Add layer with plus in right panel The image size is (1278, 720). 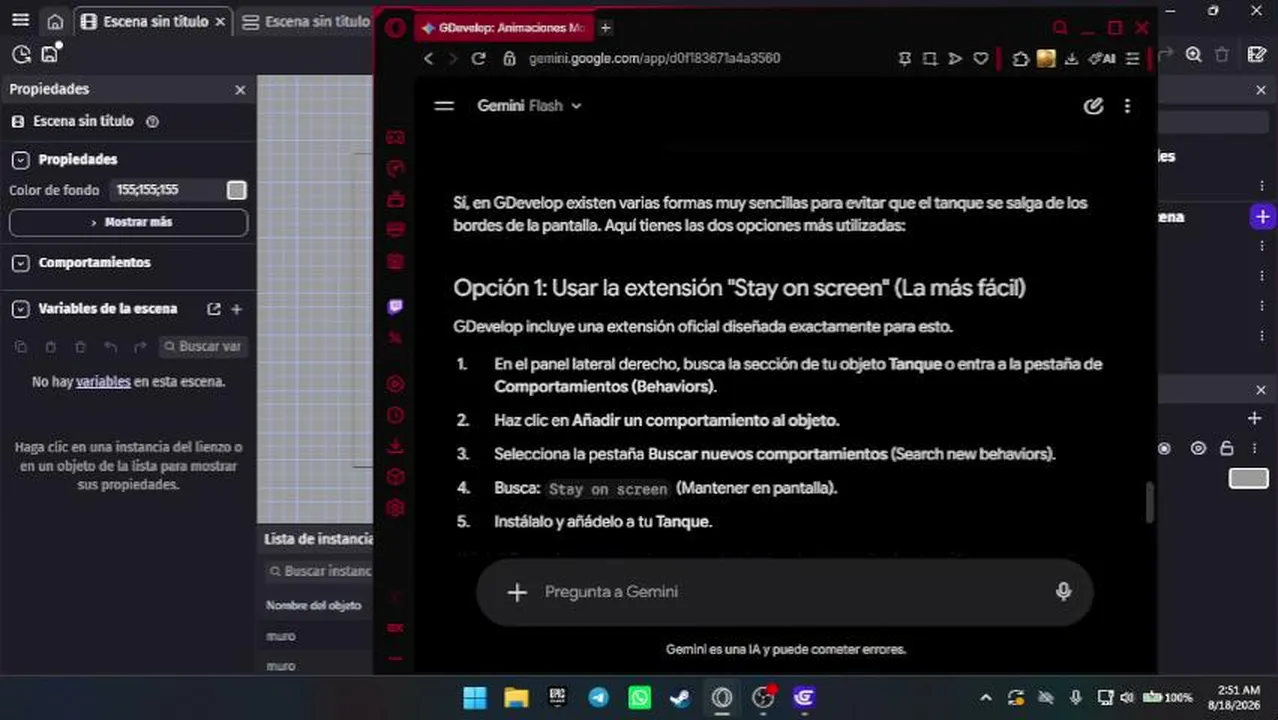1254,418
